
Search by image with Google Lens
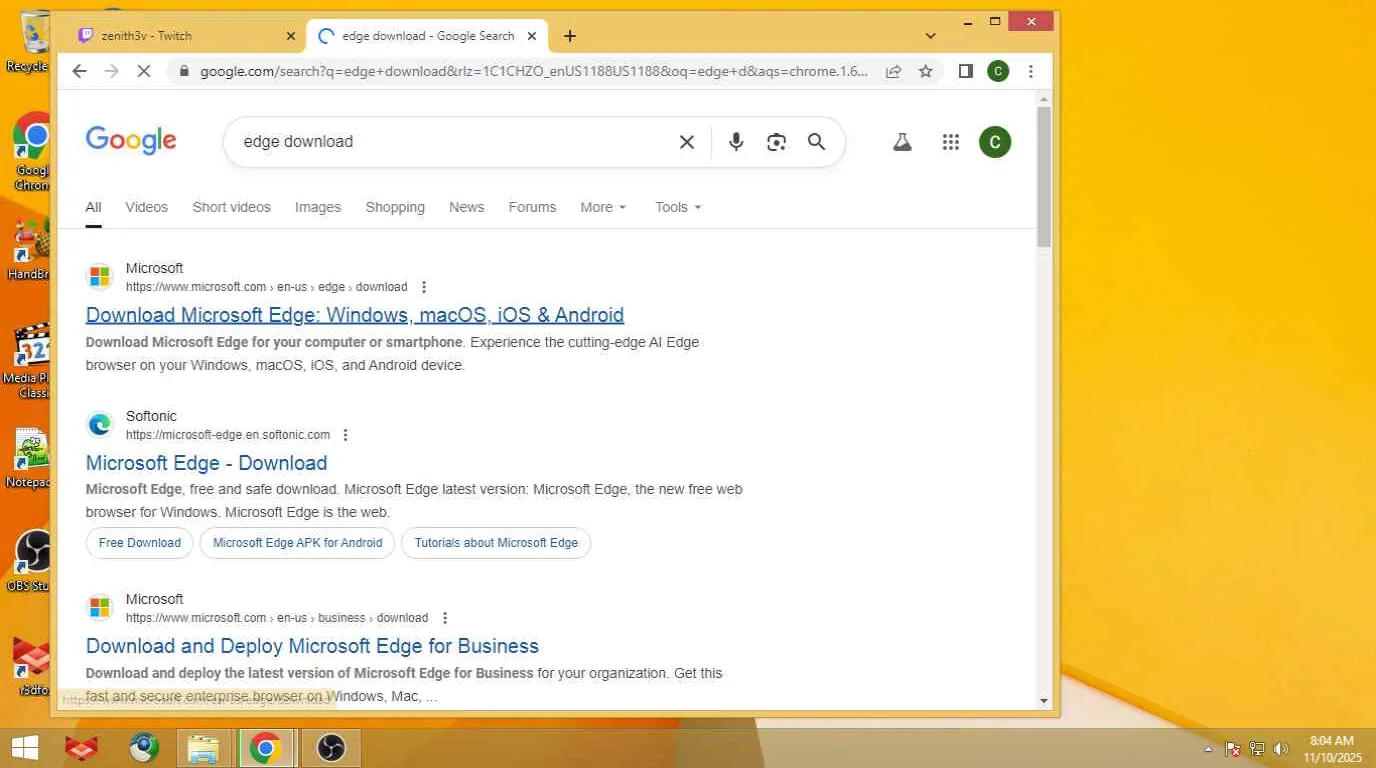coord(776,142)
